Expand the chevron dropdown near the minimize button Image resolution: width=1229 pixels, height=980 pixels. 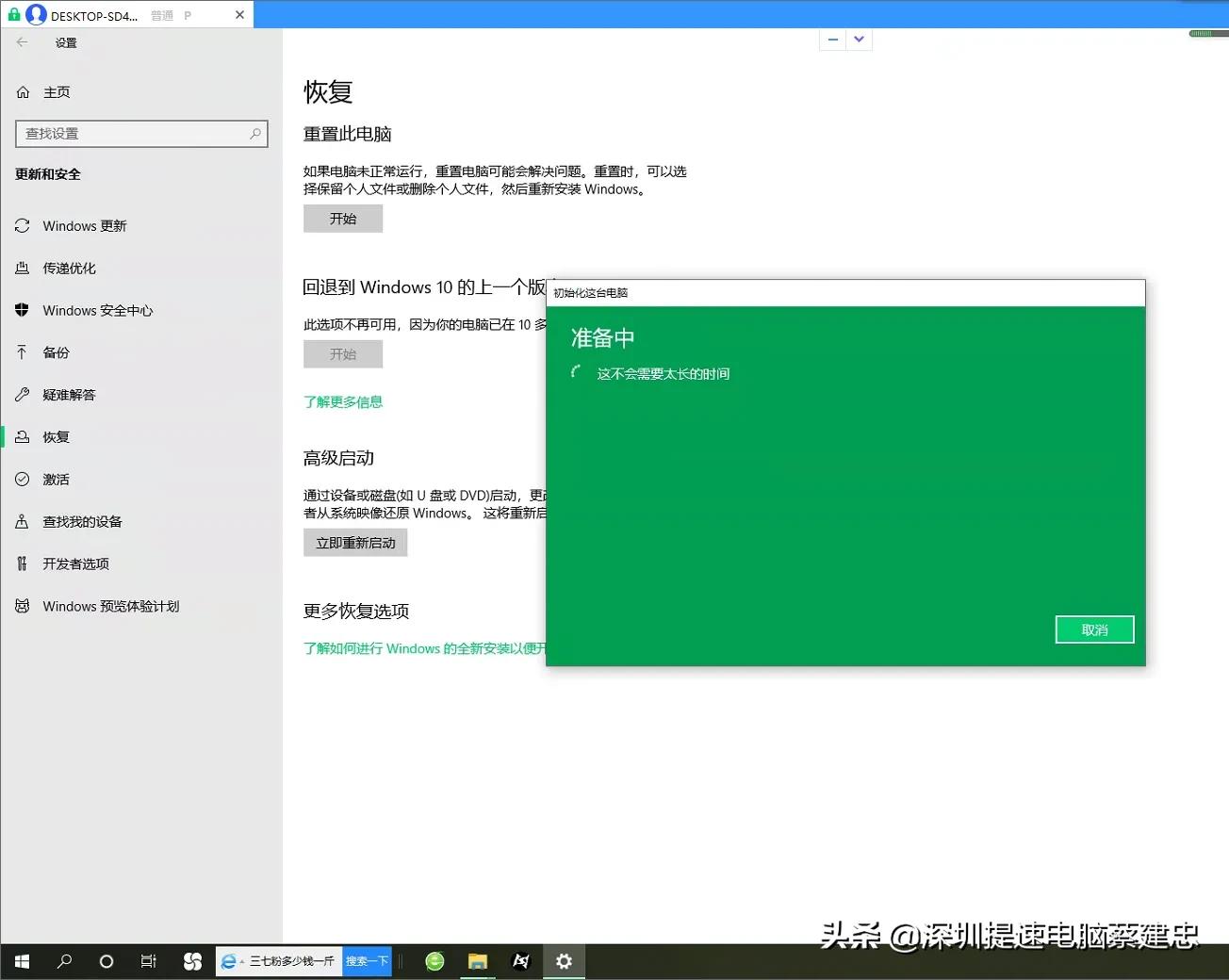tap(858, 39)
